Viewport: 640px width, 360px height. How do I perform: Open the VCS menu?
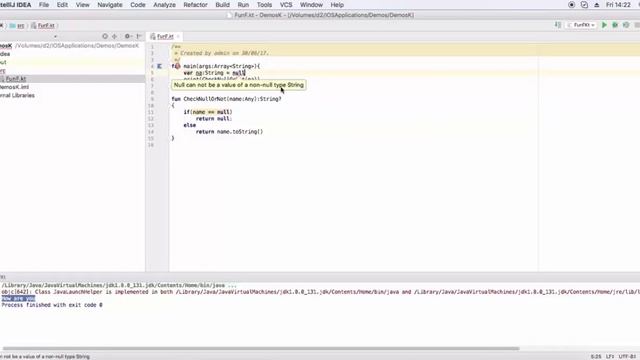point(286,5)
